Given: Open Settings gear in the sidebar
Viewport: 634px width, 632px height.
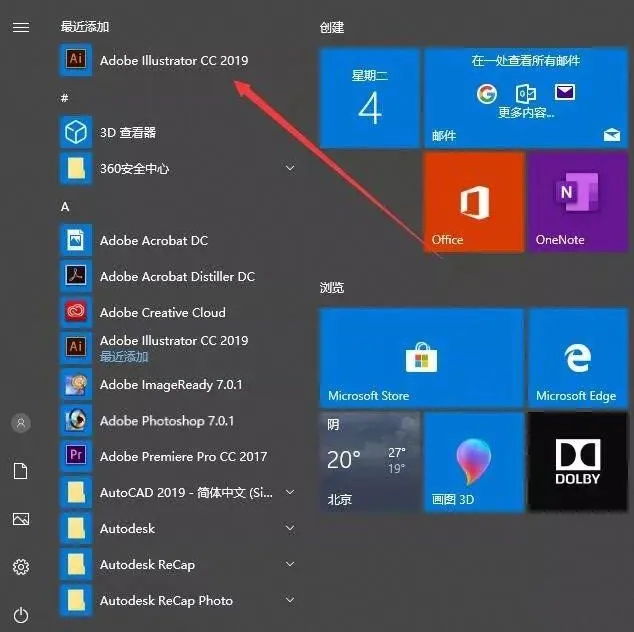Looking at the screenshot, I should point(21,567).
